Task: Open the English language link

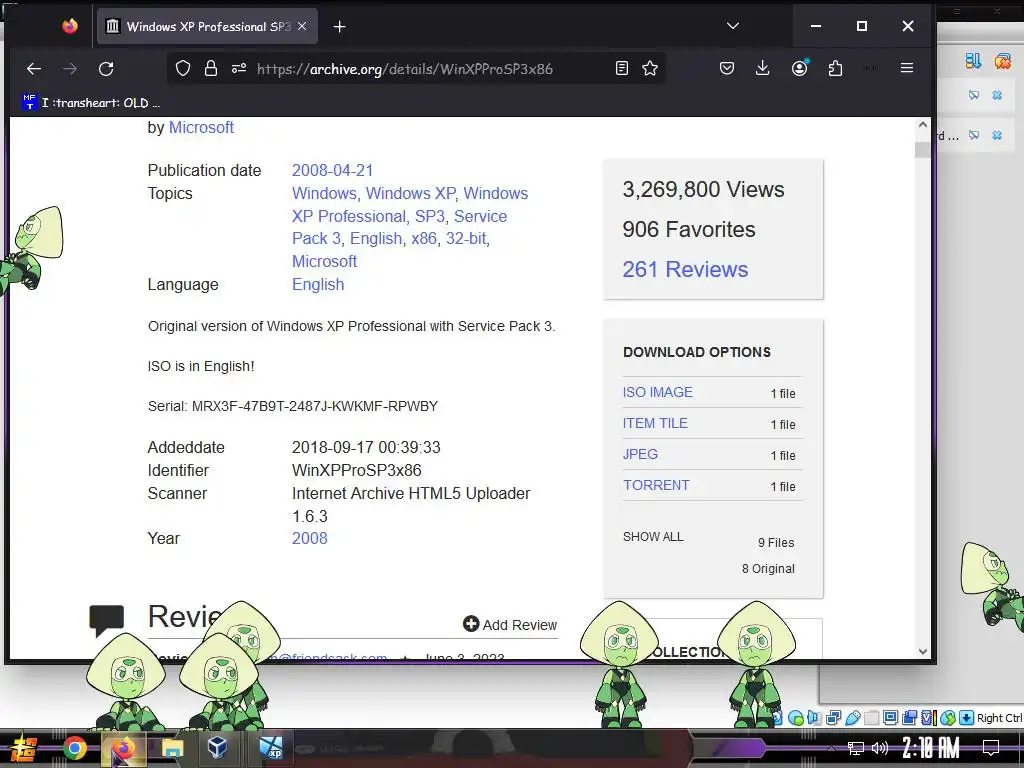Action: [318, 285]
